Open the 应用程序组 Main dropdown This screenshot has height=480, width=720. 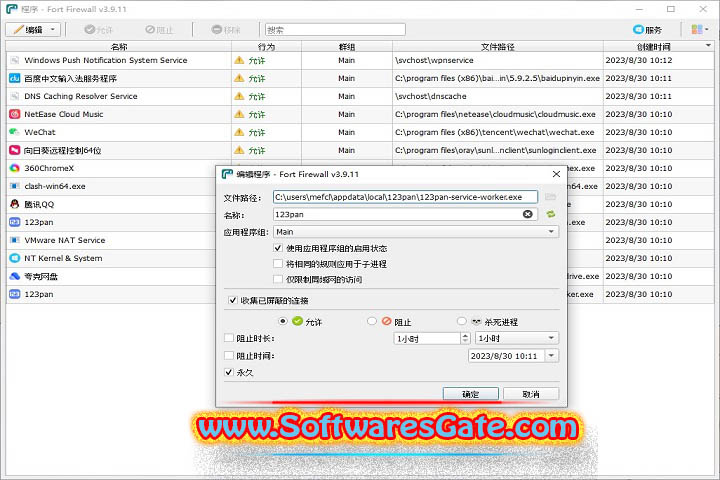(416, 232)
